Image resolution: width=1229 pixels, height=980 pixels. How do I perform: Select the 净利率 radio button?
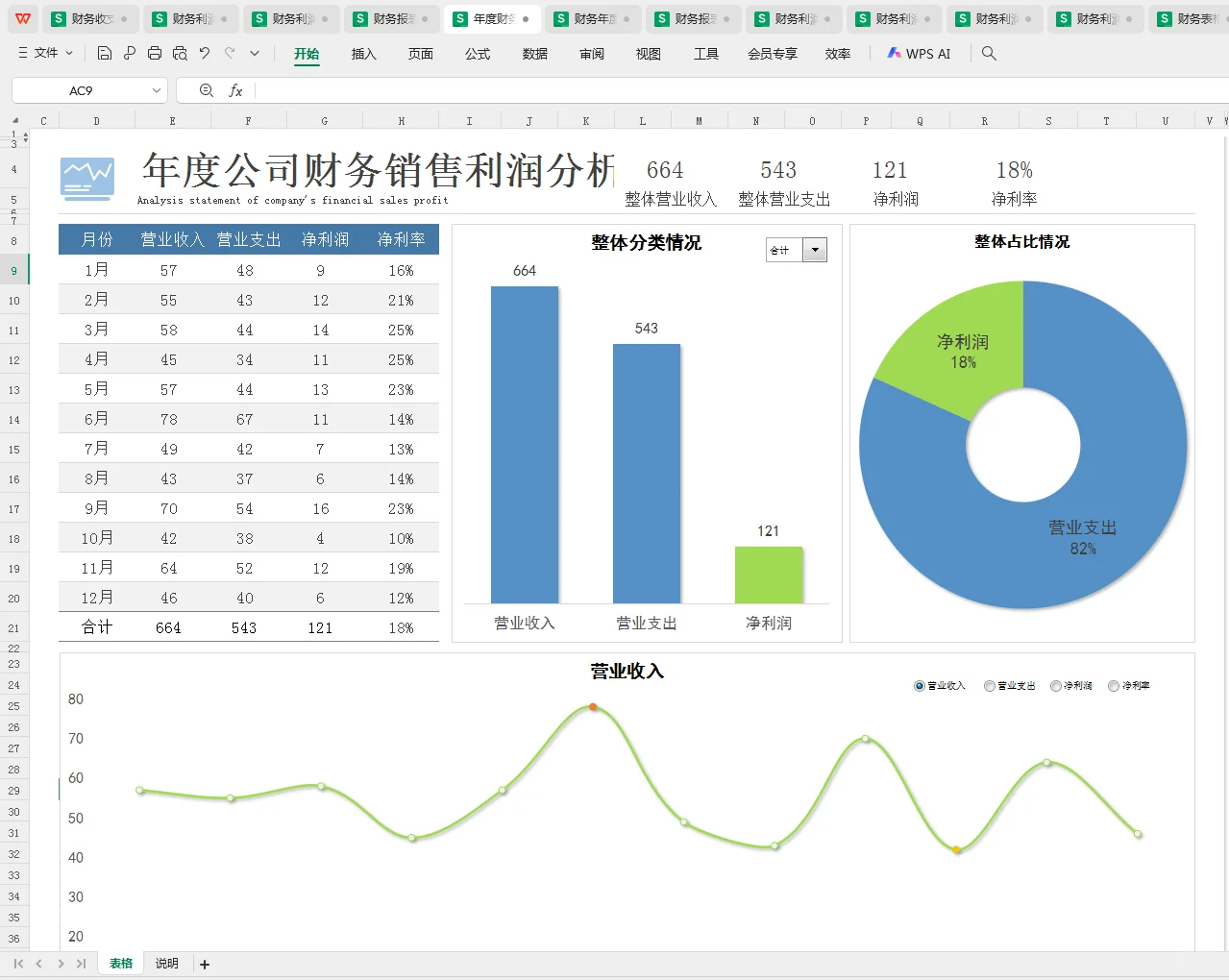tap(1113, 685)
